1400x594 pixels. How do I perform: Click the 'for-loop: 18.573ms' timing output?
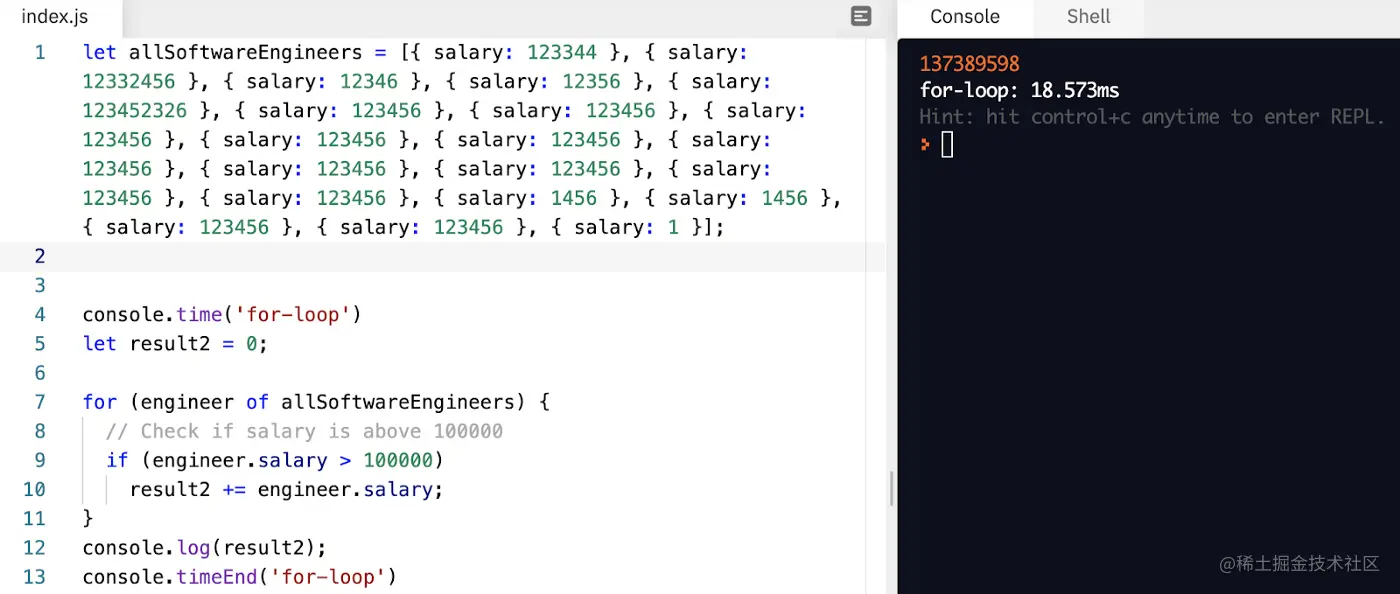1019,90
